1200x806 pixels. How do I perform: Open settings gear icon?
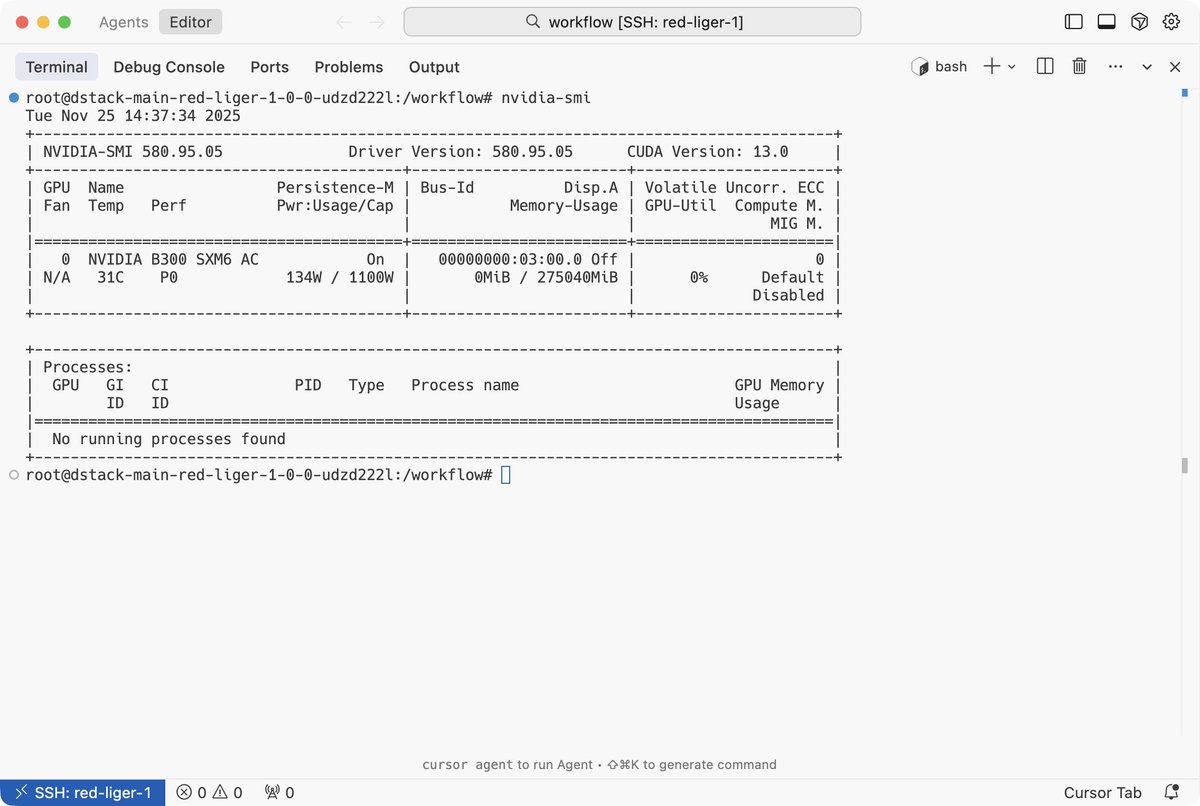(x=1171, y=22)
